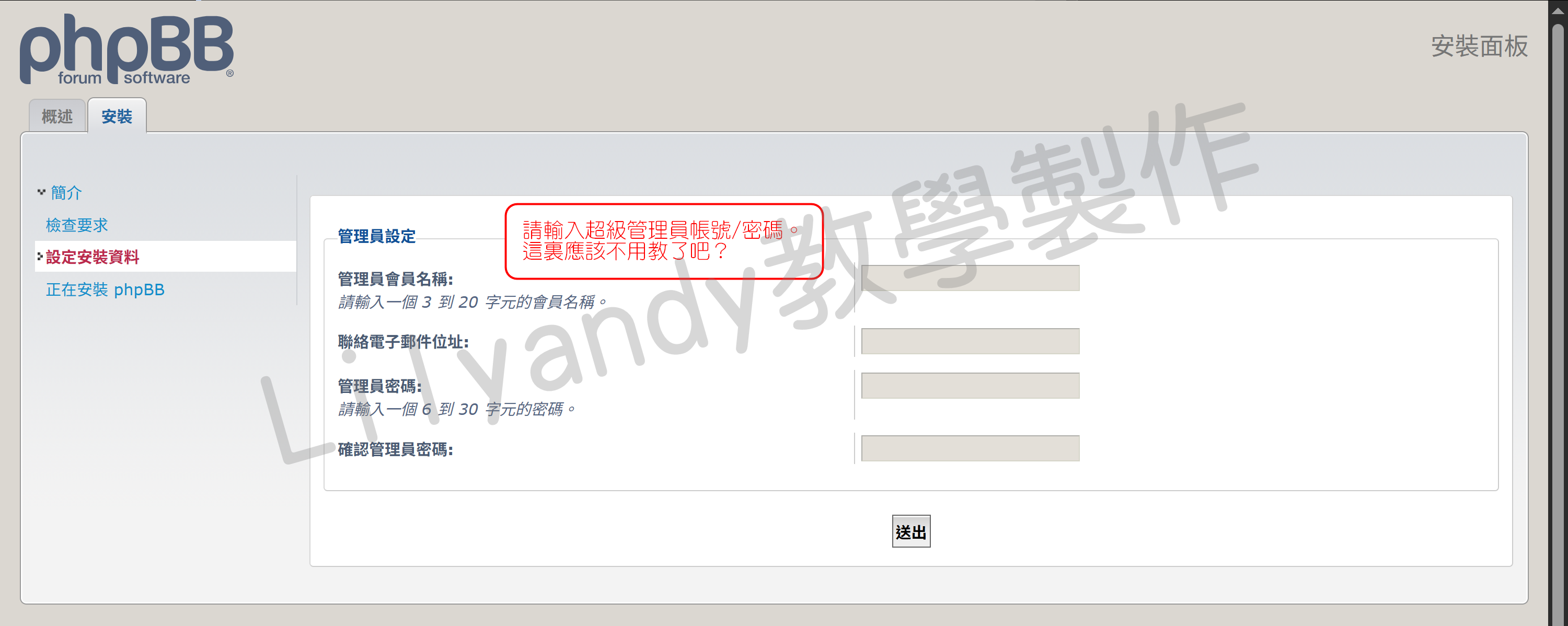
Task: Focus the 聯絡電子郵件位址 input field
Action: coord(970,341)
